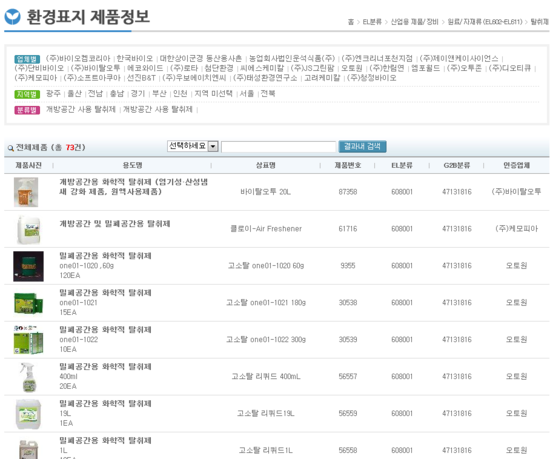Click the 인증업체 column header
Screen dimensions: 550x459
pos(516,166)
